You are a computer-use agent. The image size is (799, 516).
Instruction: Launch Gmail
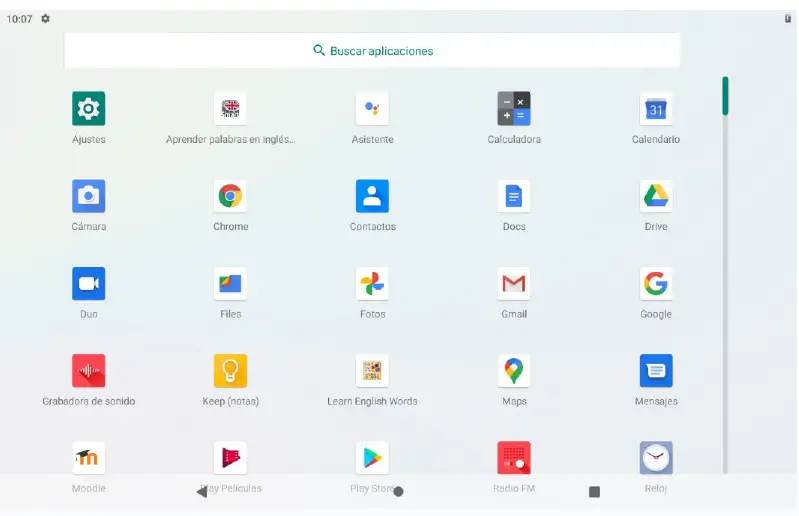(514, 284)
